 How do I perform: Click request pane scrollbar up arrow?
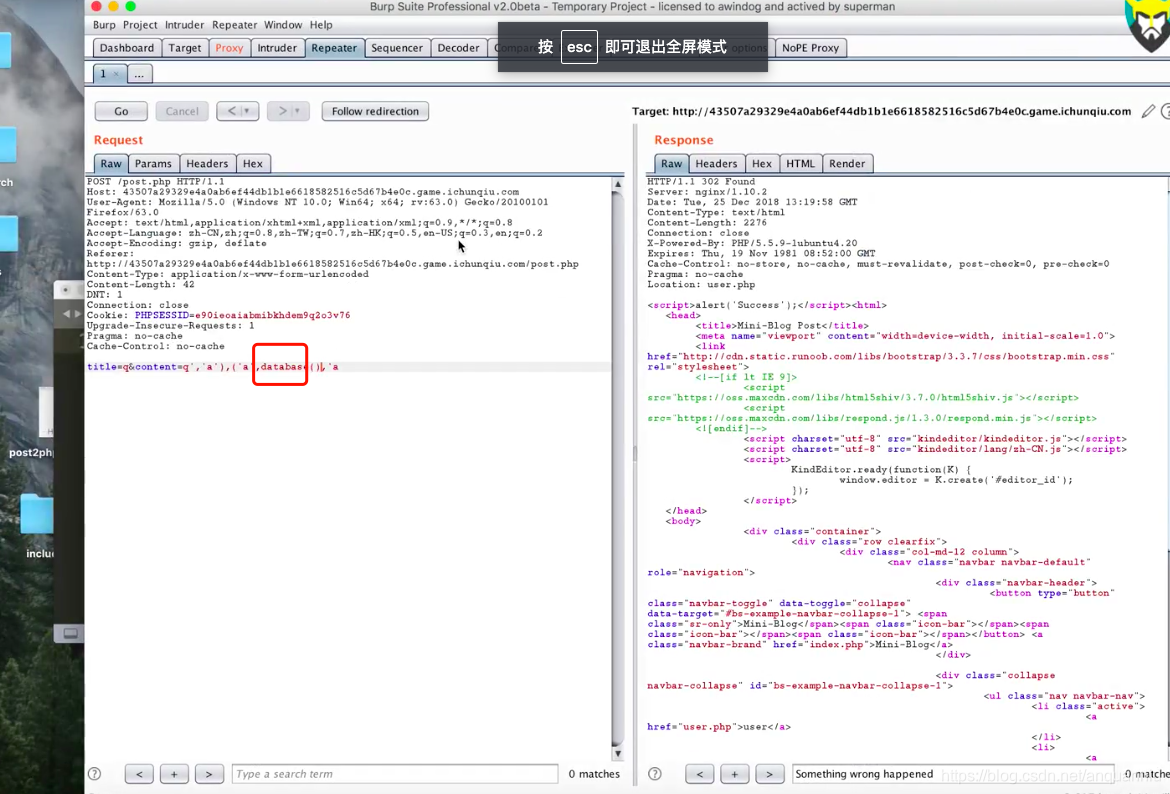(618, 184)
